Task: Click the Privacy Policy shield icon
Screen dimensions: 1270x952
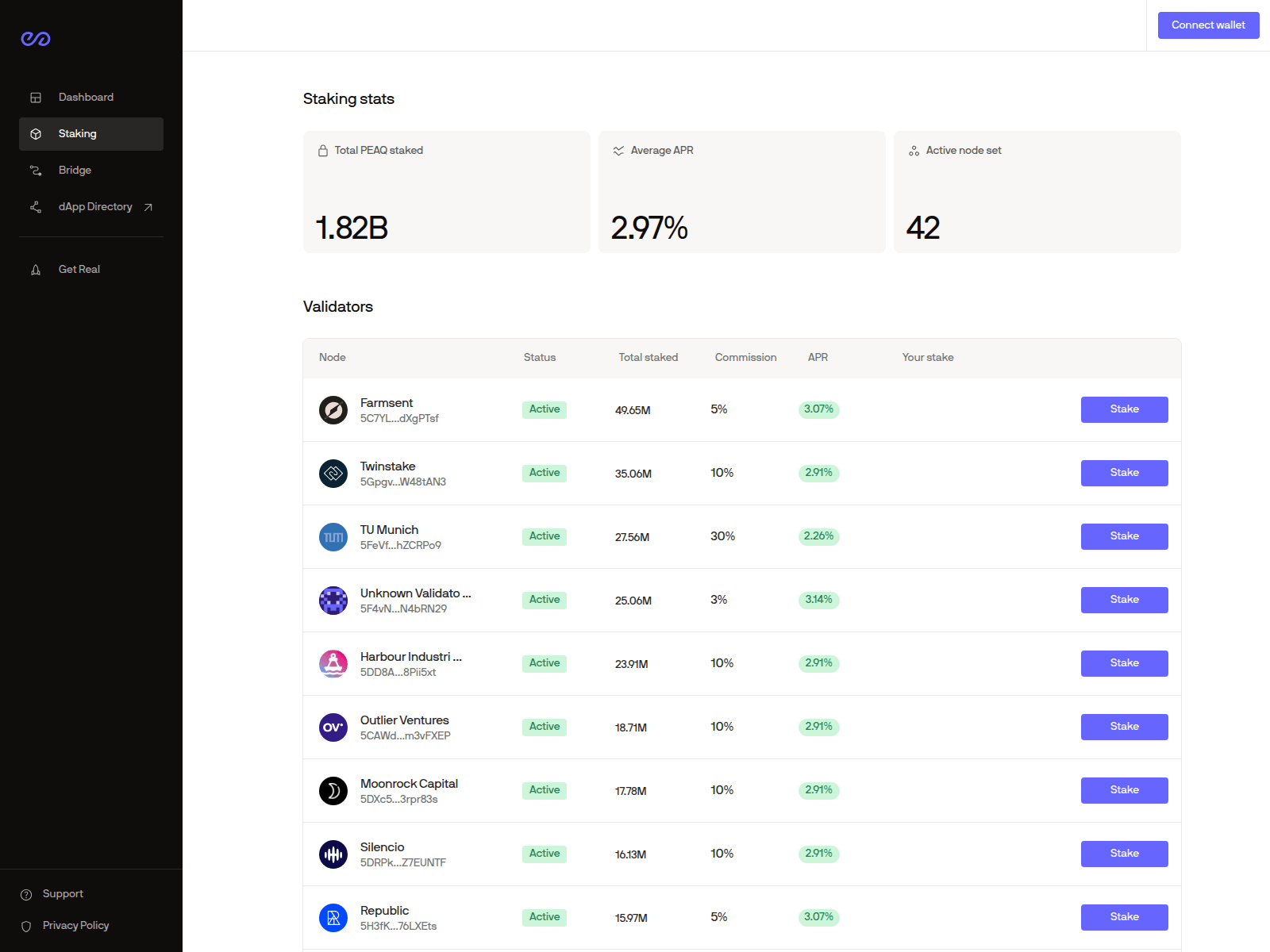Action: click(x=26, y=927)
